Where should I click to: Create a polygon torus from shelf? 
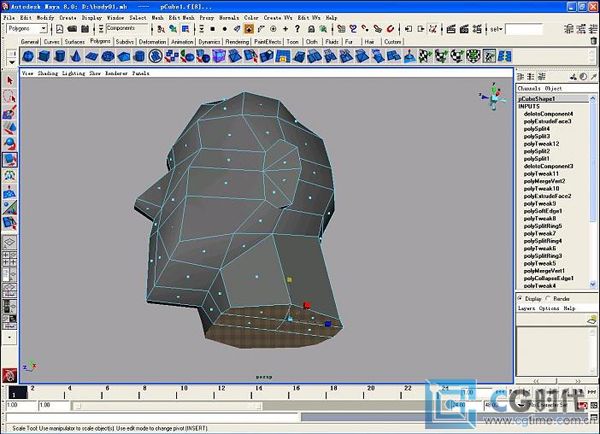coord(108,57)
